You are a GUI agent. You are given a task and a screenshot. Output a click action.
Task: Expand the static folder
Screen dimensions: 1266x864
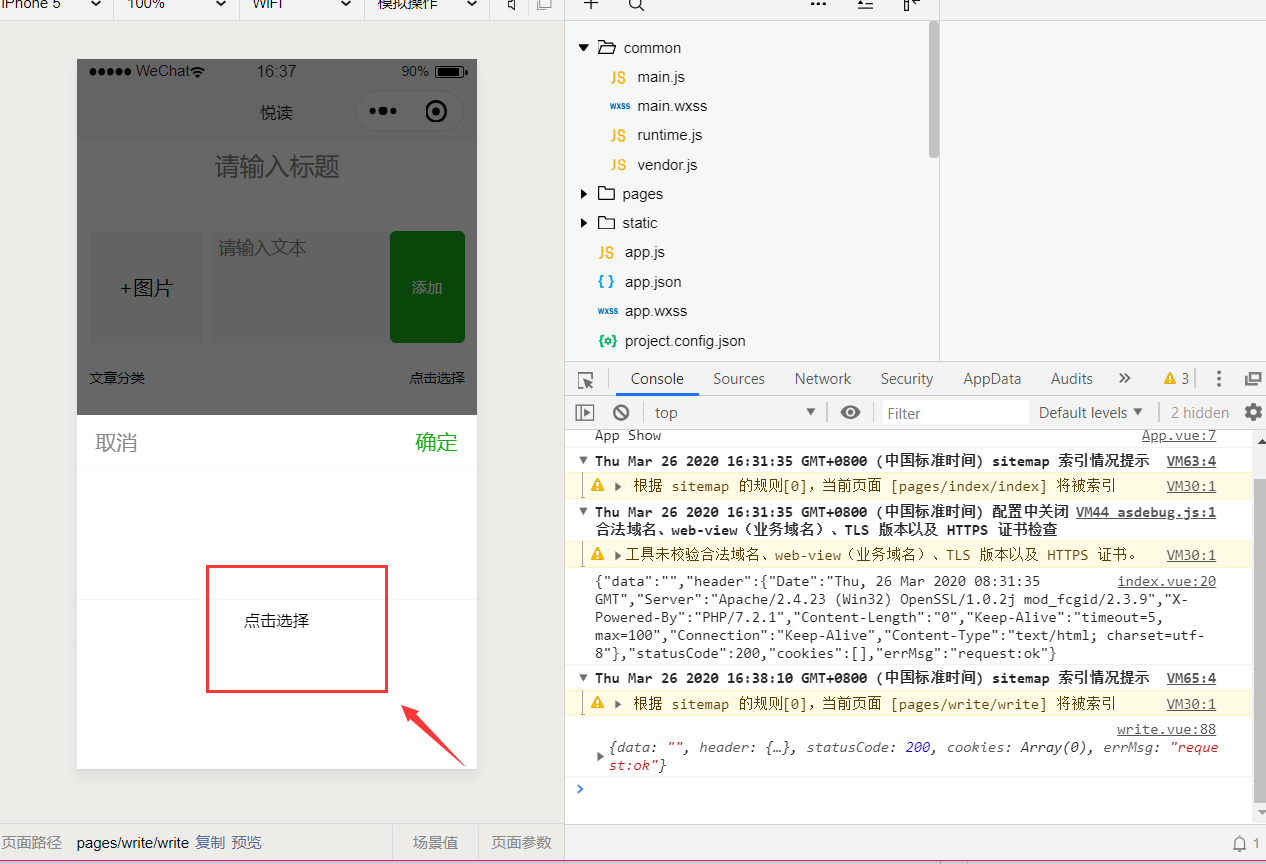coord(584,223)
